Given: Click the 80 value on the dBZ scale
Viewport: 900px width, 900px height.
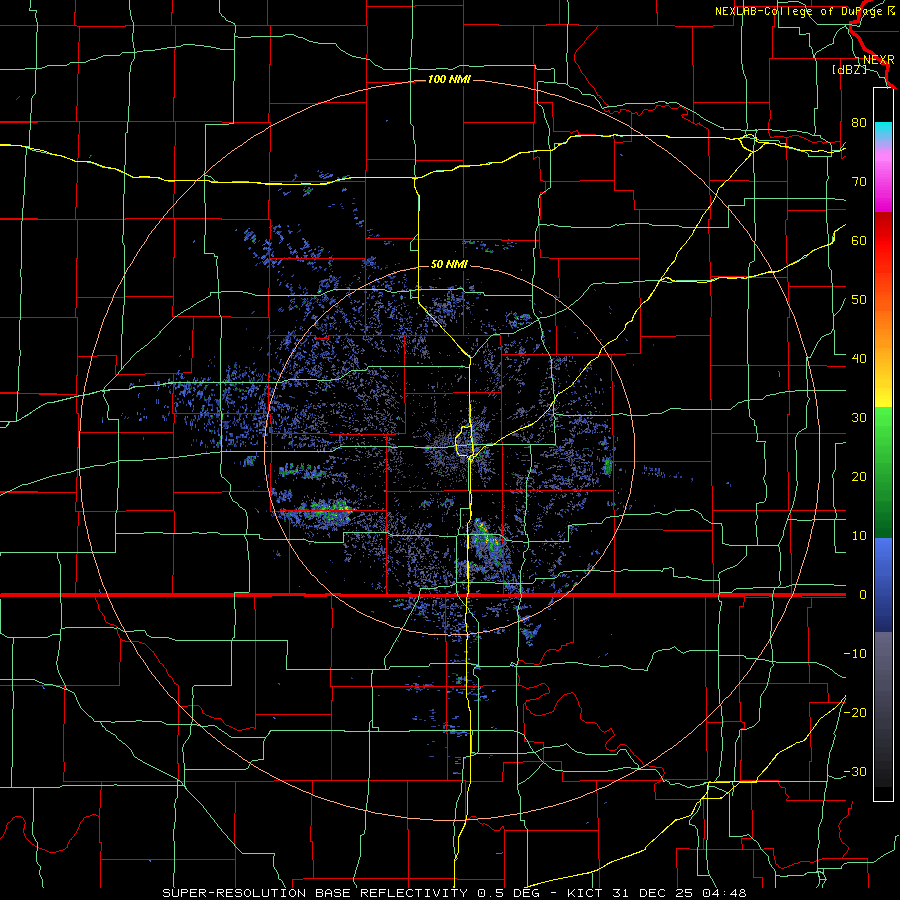Looking at the screenshot, I should (x=859, y=123).
